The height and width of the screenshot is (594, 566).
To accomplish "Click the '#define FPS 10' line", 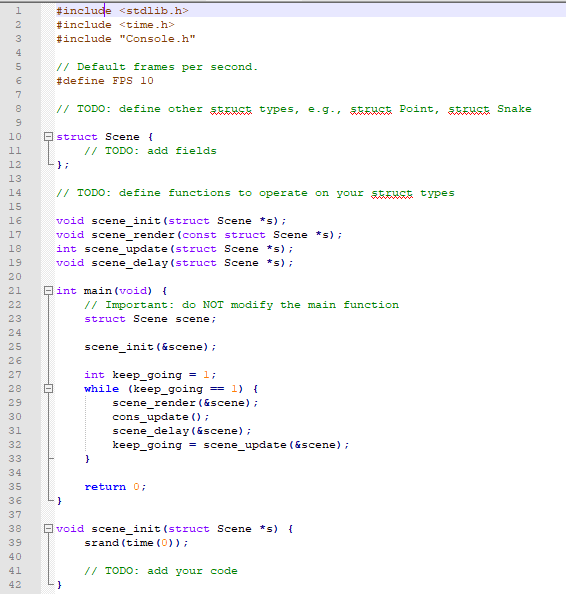I will (x=105, y=81).
